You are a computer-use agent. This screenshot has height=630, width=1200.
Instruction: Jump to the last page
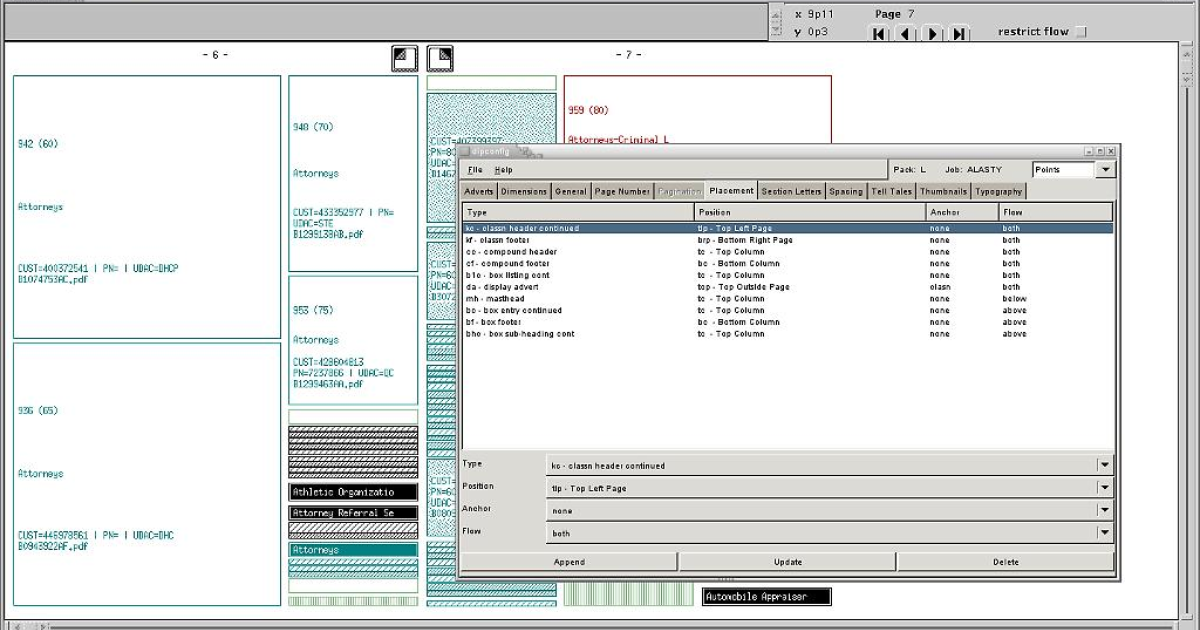click(x=959, y=34)
